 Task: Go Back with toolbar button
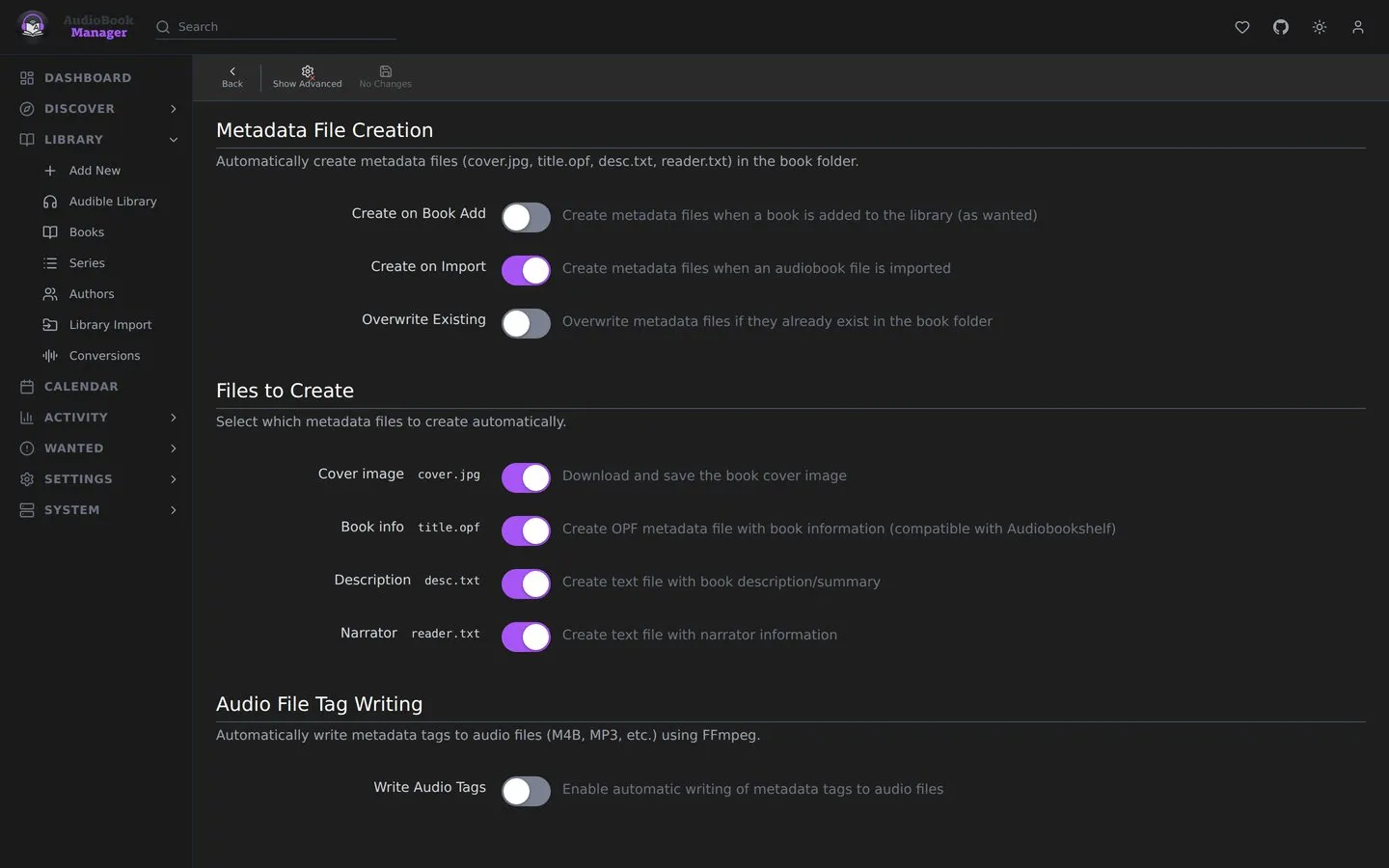pyautogui.click(x=232, y=77)
